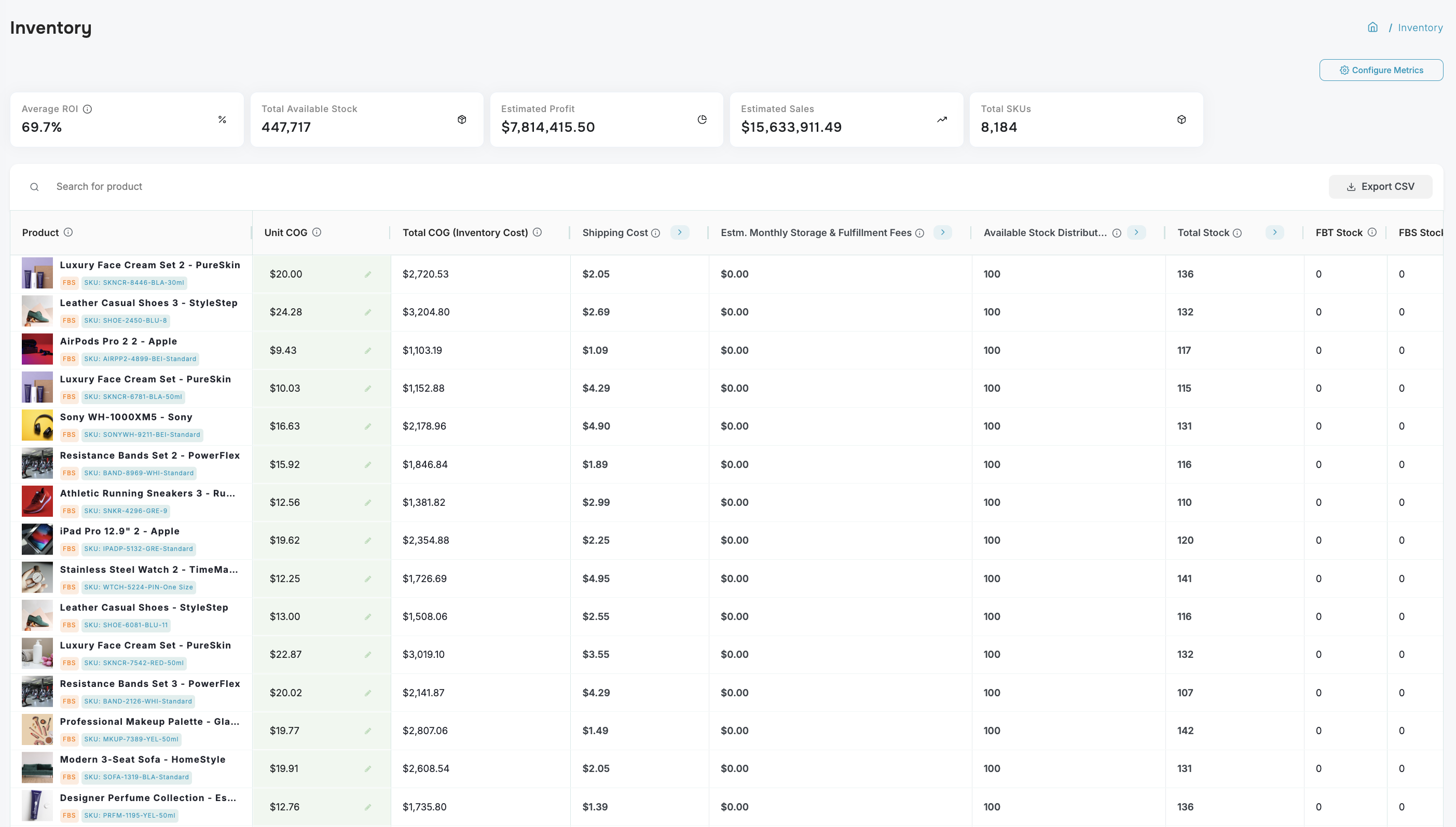The image size is (1456, 827).
Task: Click the home icon in the breadcrumb
Action: [x=1373, y=26]
